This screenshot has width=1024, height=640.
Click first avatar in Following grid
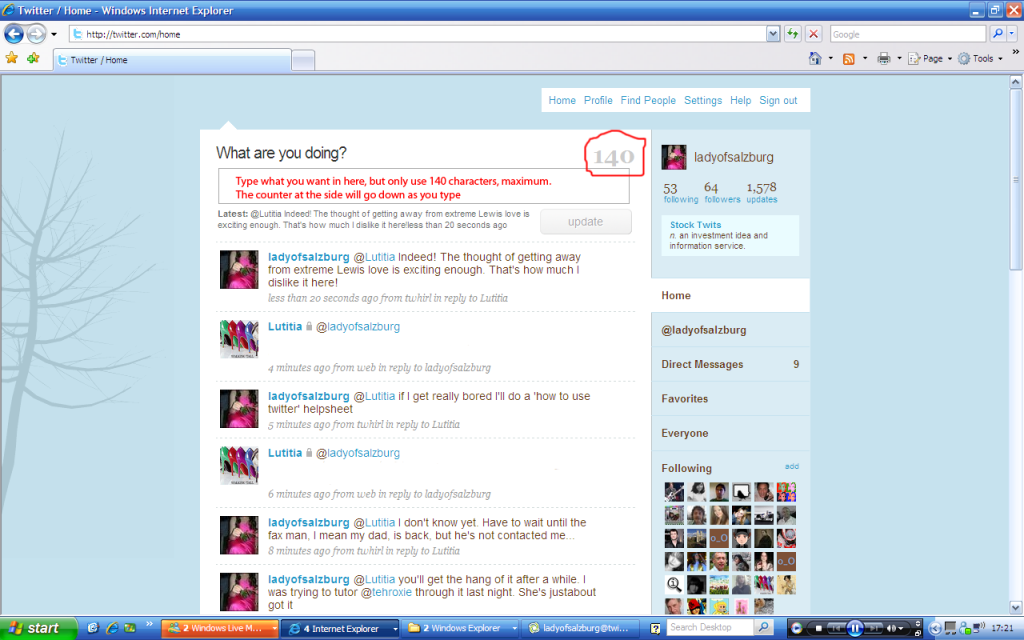[674, 492]
